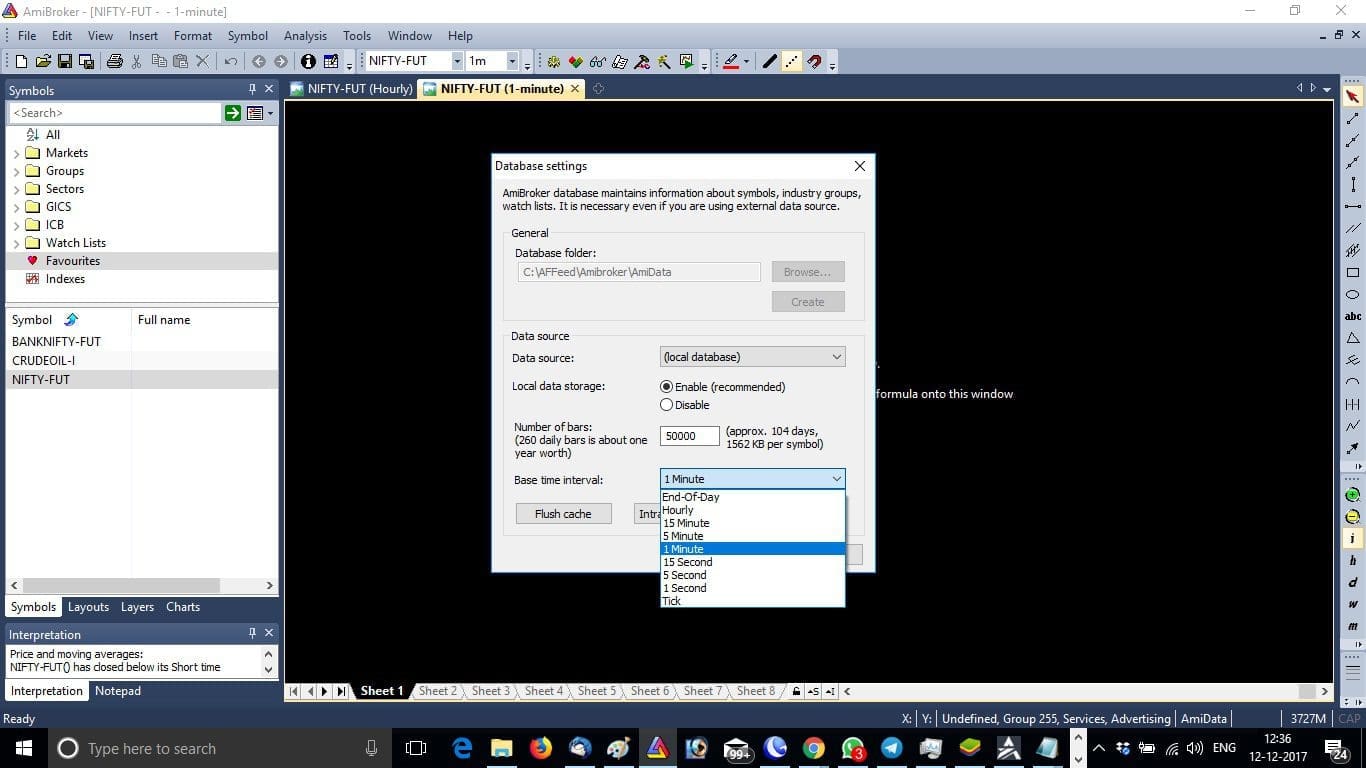Click the Forward navigation arrow icon
Viewport: 1366px width, 768px height.
281,61
